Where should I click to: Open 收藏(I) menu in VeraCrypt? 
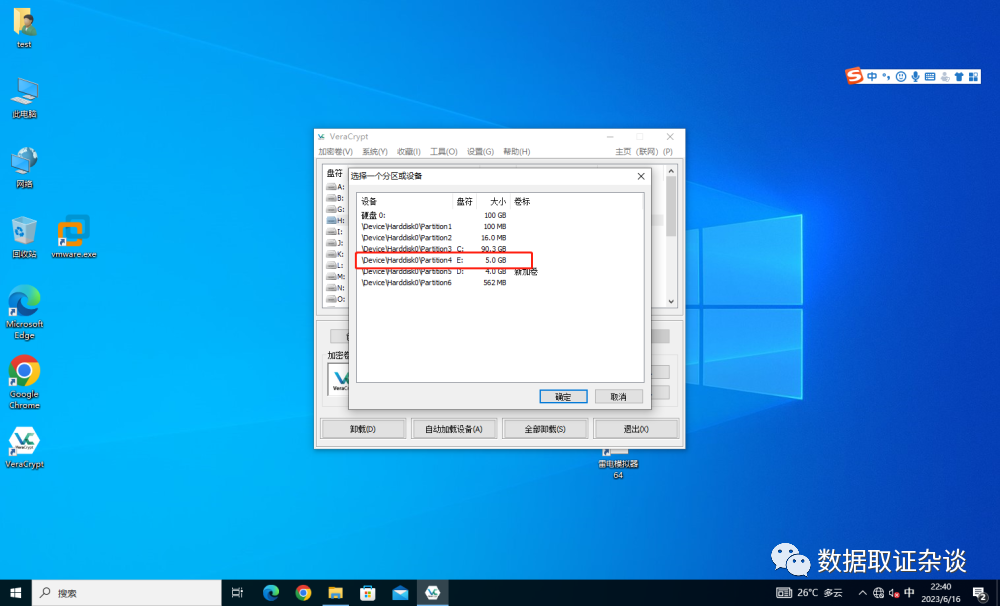click(x=409, y=152)
